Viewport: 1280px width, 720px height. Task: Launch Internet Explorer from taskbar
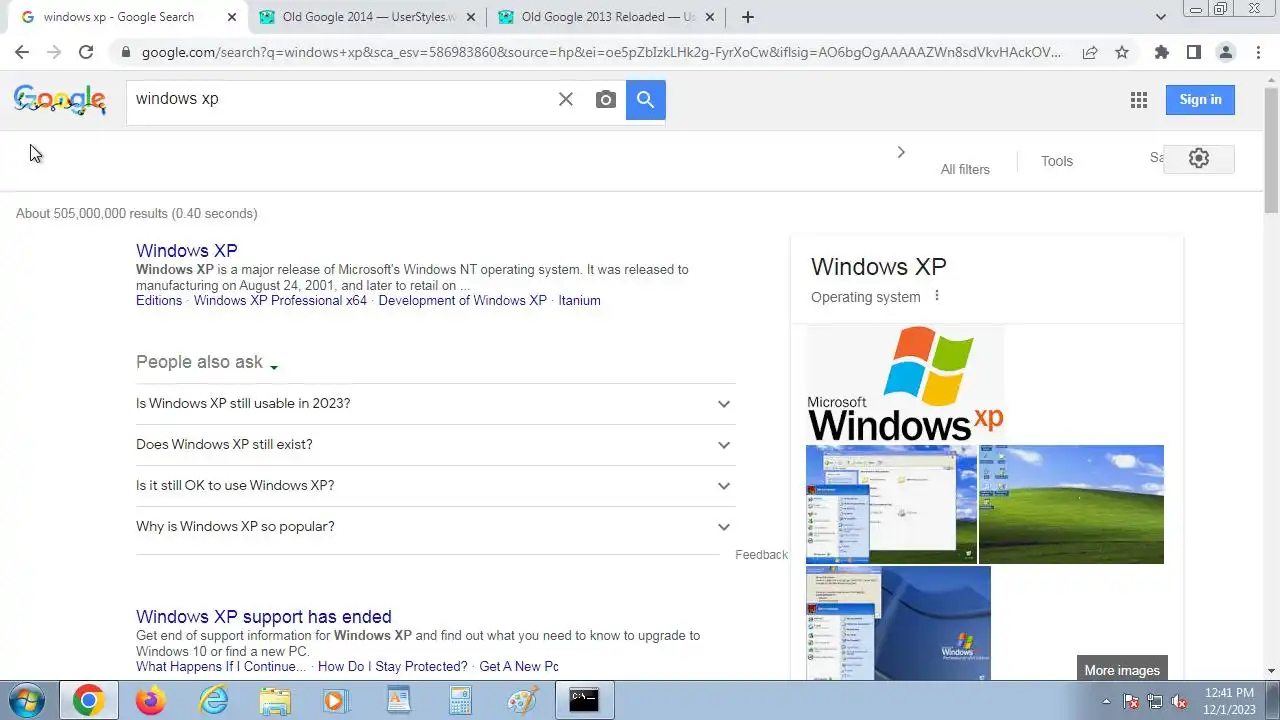213,700
